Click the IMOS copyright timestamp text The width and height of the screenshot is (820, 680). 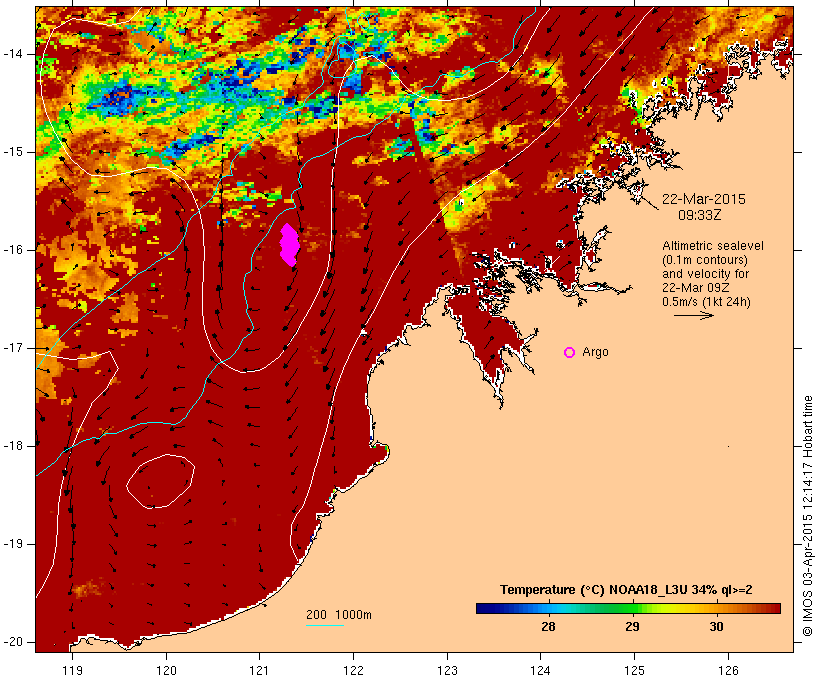[807, 516]
